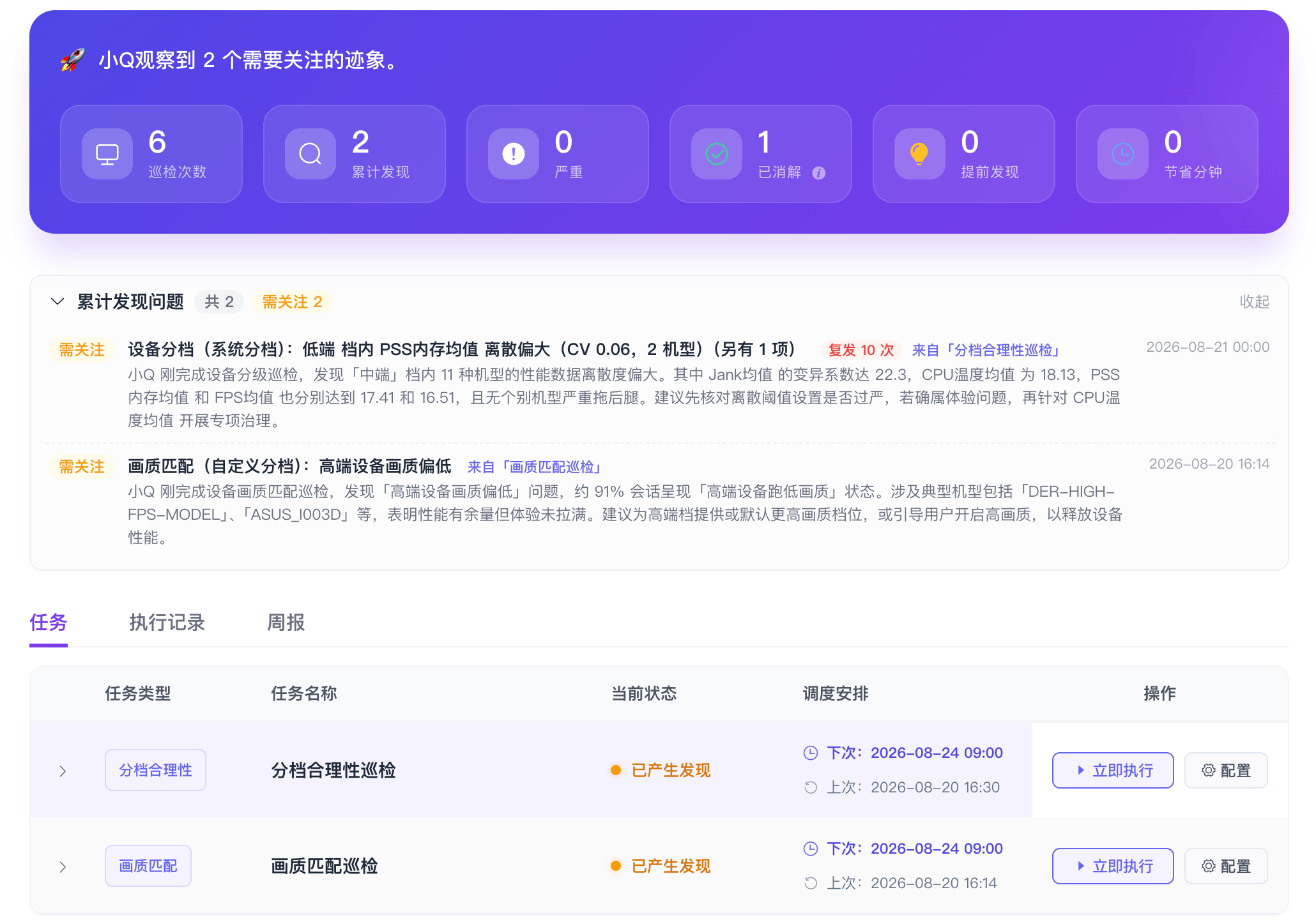This screenshot has height=922, width=1316.
Task: Click the lightbulb icon for 提前发现
Action: click(x=920, y=154)
